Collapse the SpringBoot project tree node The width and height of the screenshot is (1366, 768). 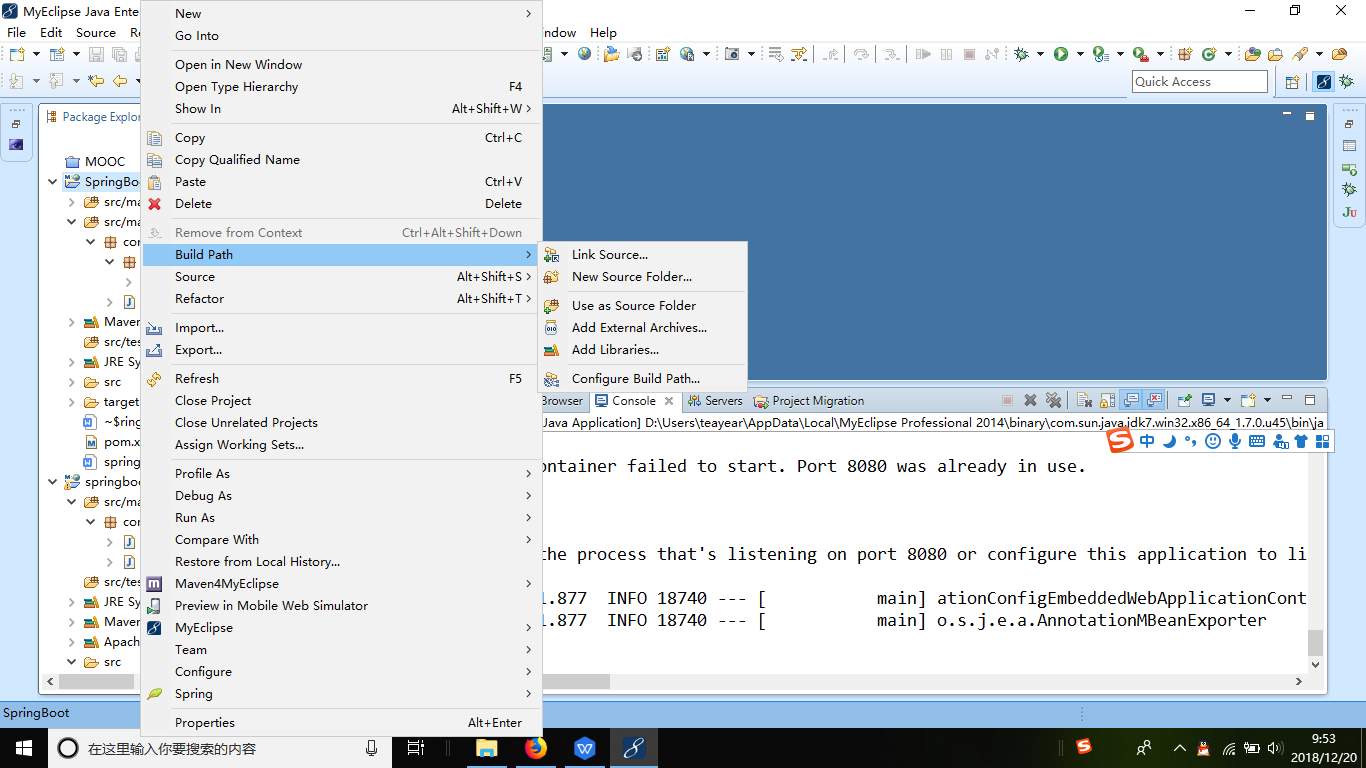[x=53, y=182]
